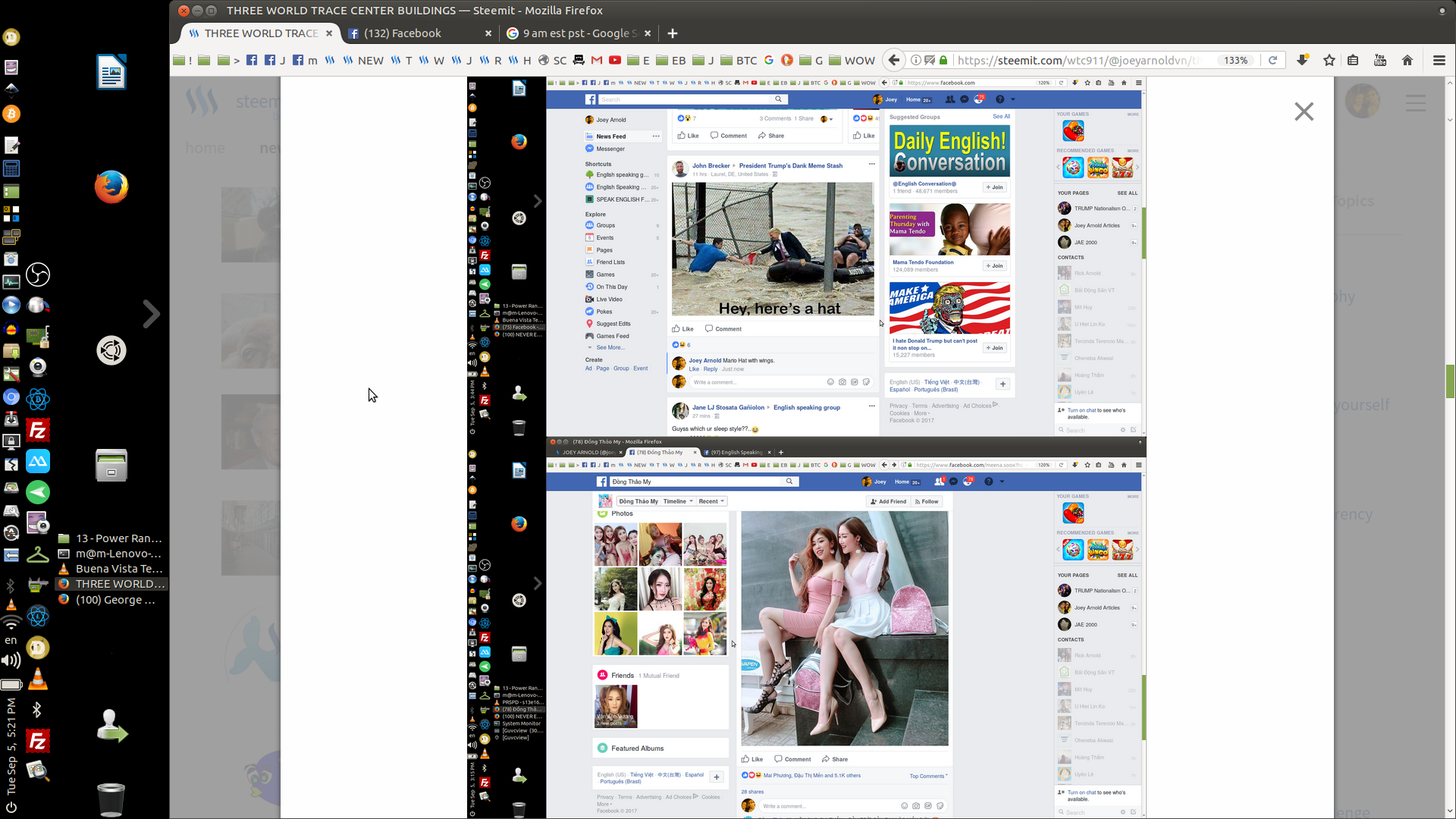Open the Bitcoin orange launcher icon

click(x=11, y=114)
